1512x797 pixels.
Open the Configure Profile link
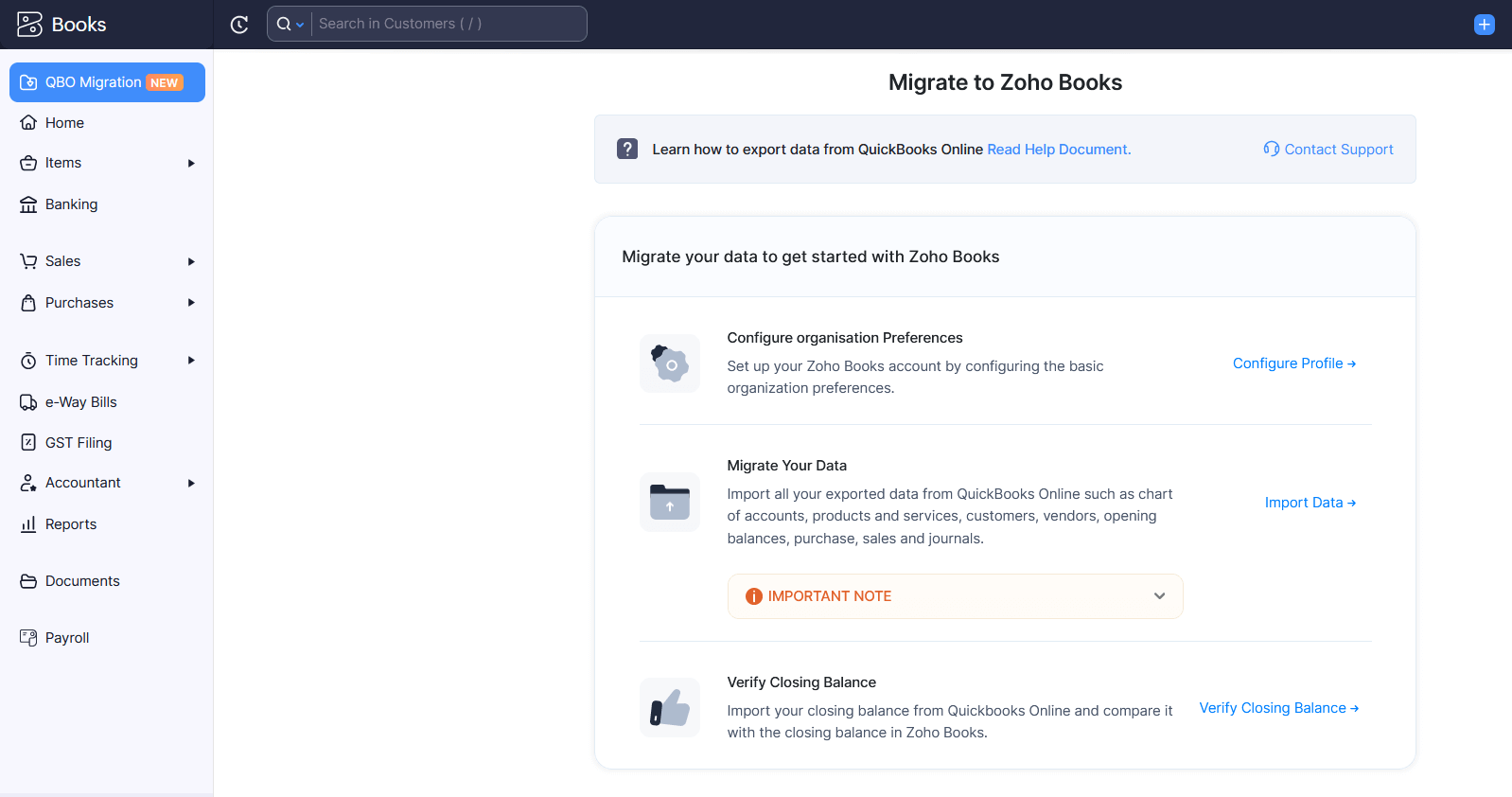(x=1294, y=363)
